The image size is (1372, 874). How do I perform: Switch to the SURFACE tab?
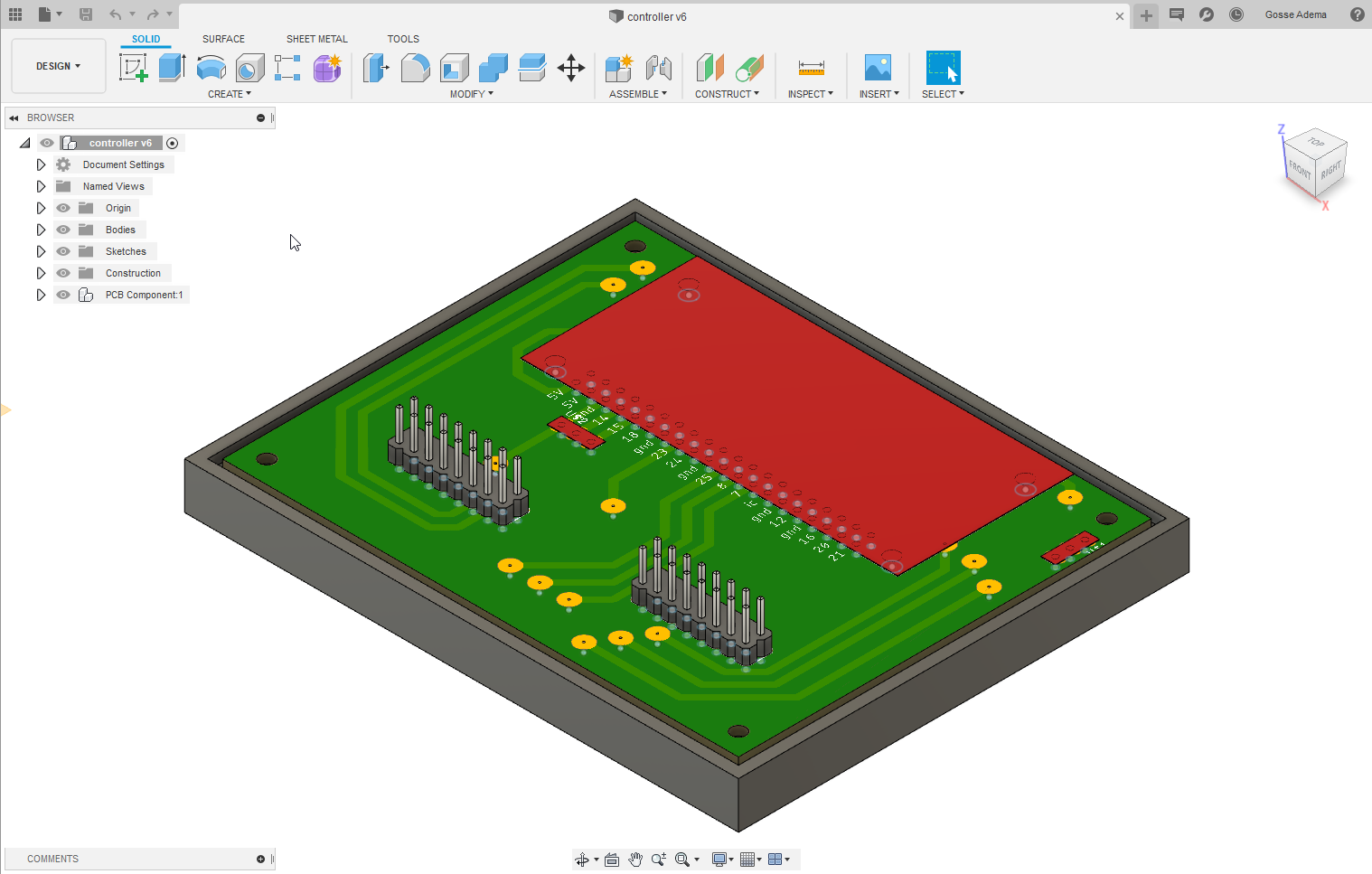pos(223,39)
